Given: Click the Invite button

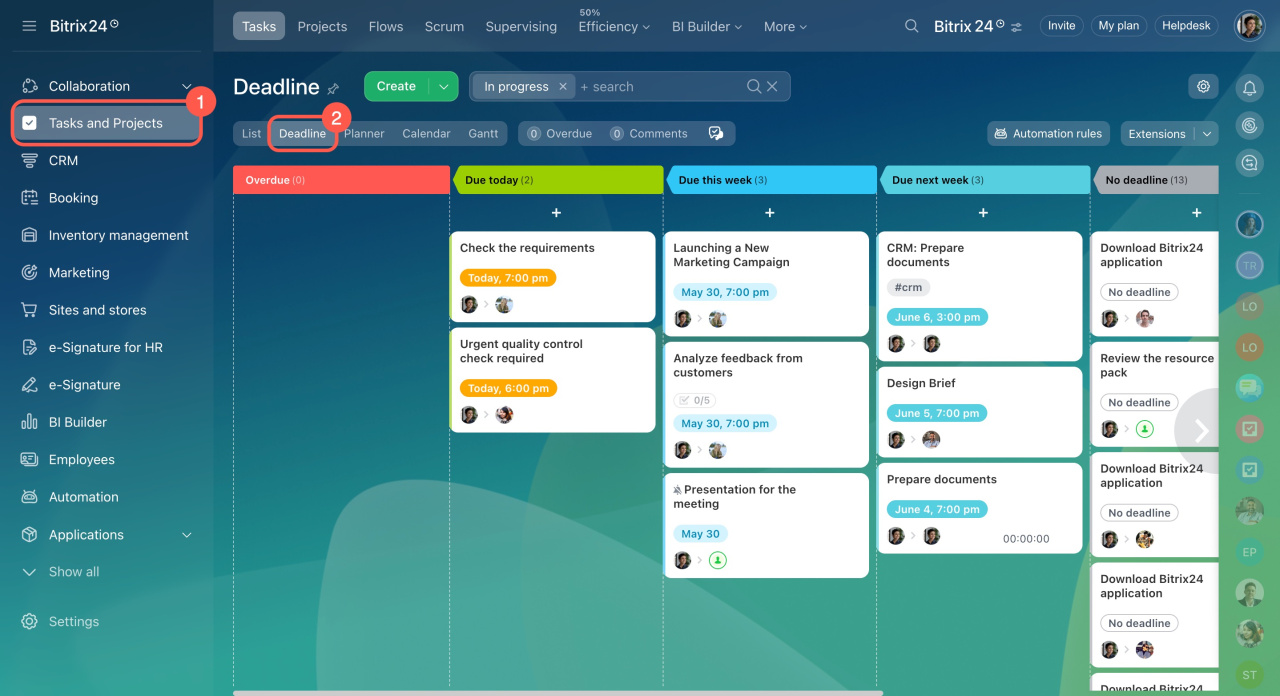Looking at the screenshot, I should pos(1061,26).
